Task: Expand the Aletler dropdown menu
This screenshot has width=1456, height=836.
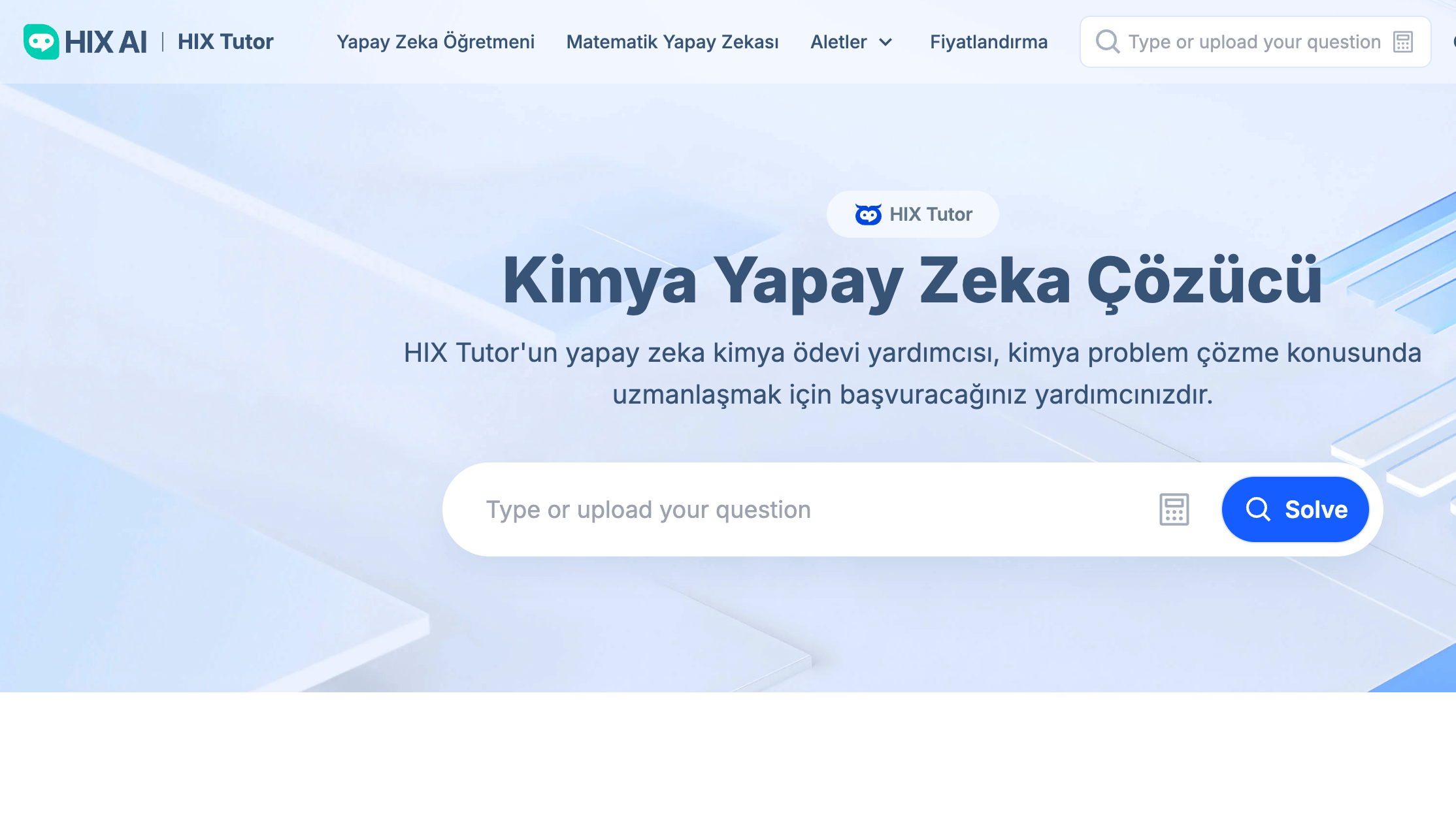Action: pos(852,42)
